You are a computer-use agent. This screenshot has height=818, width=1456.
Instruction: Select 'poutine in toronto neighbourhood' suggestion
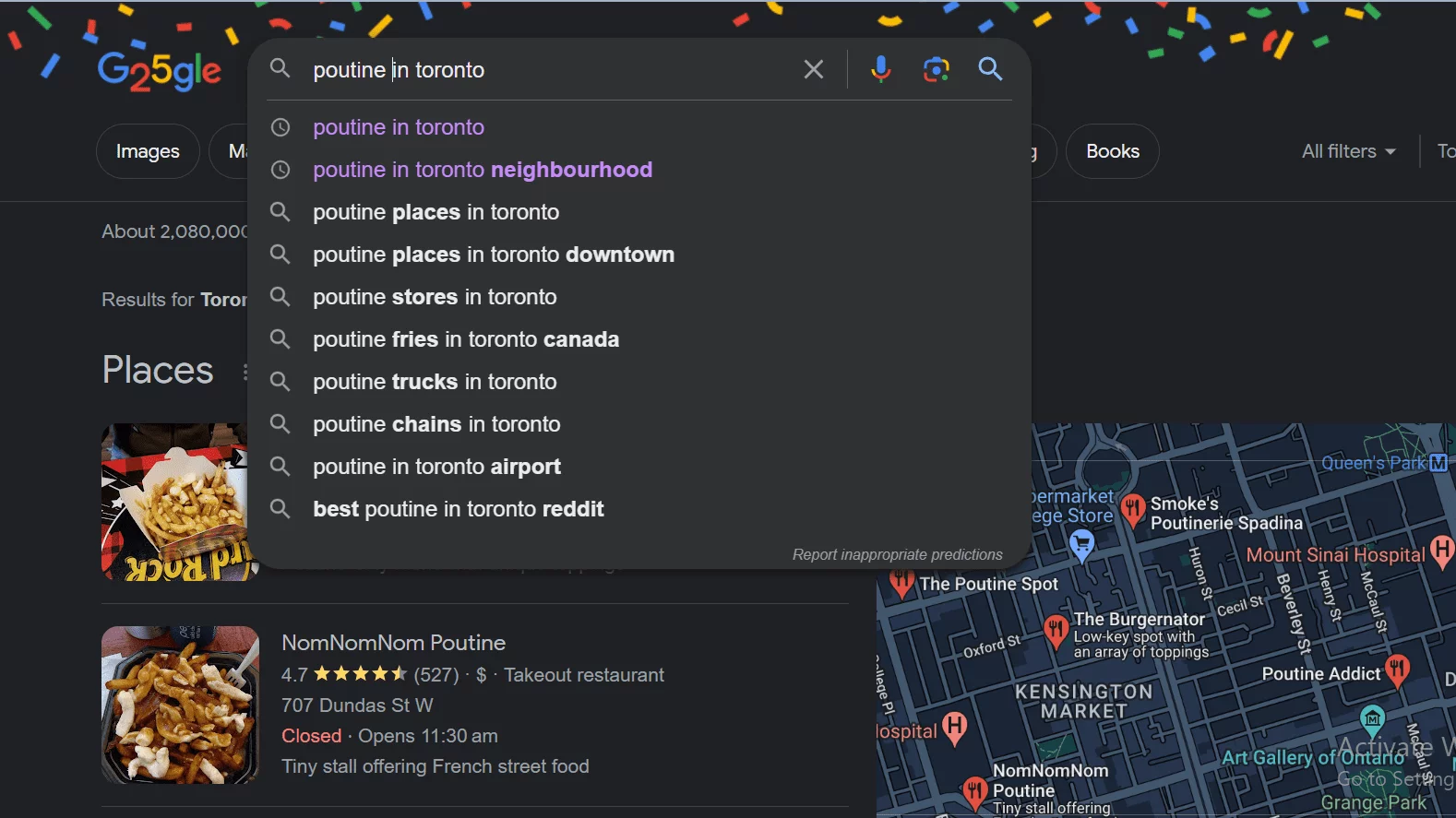pos(483,170)
